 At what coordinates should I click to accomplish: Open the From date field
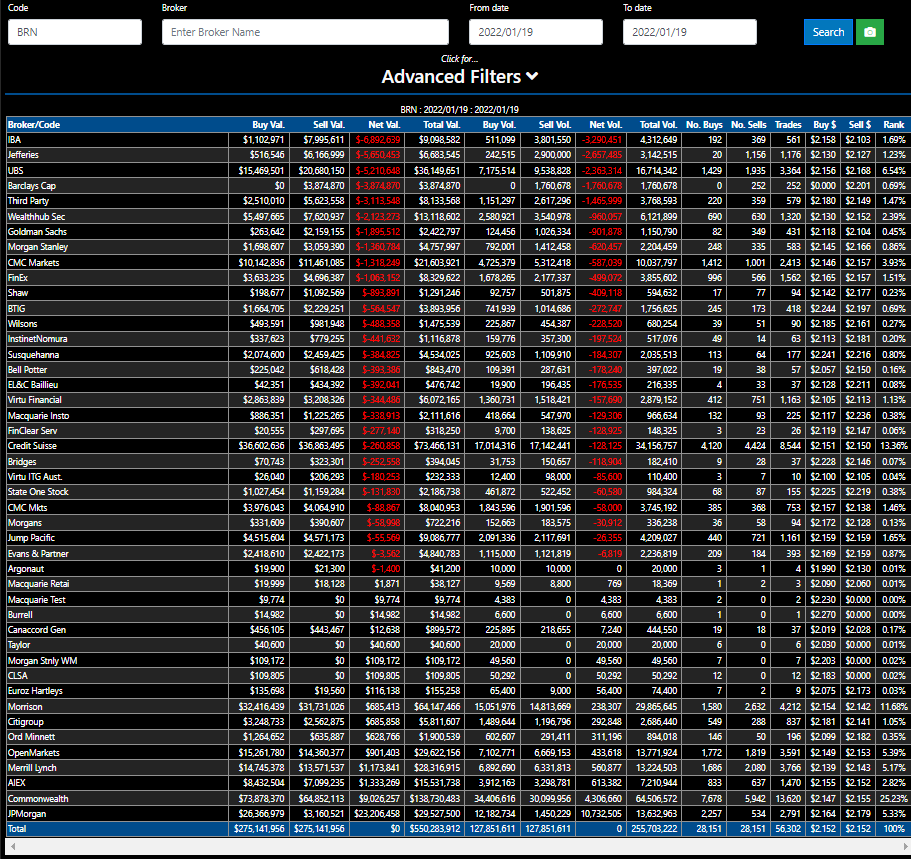536,32
